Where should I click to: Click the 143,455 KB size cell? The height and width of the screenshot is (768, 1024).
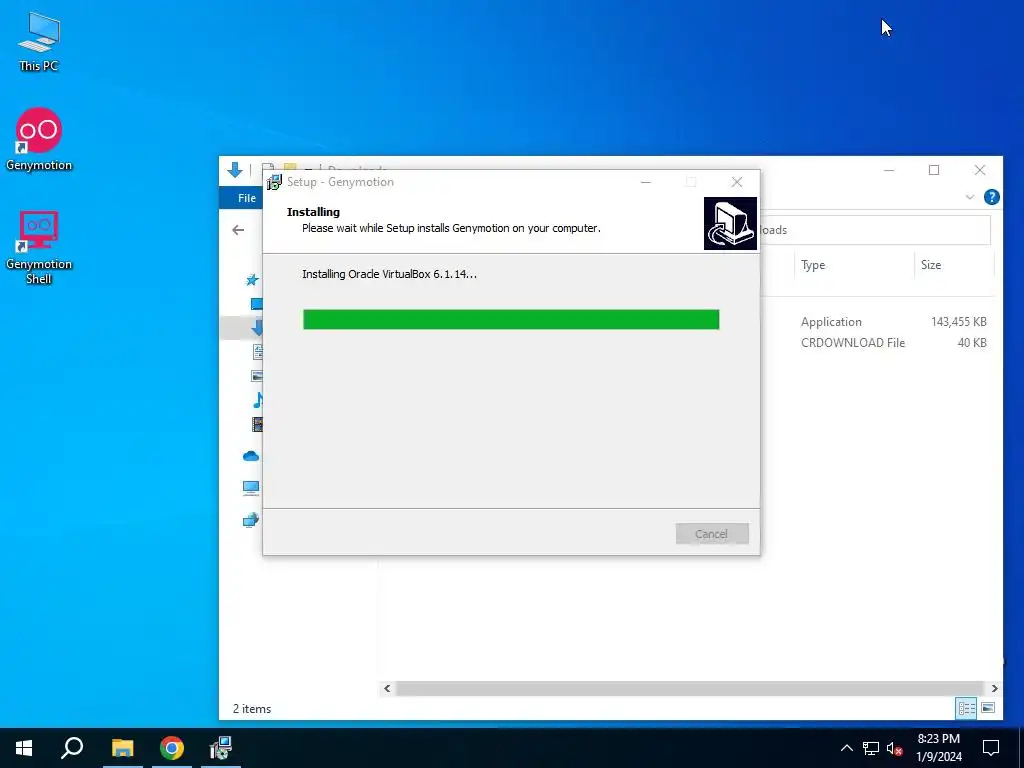(959, 322)
